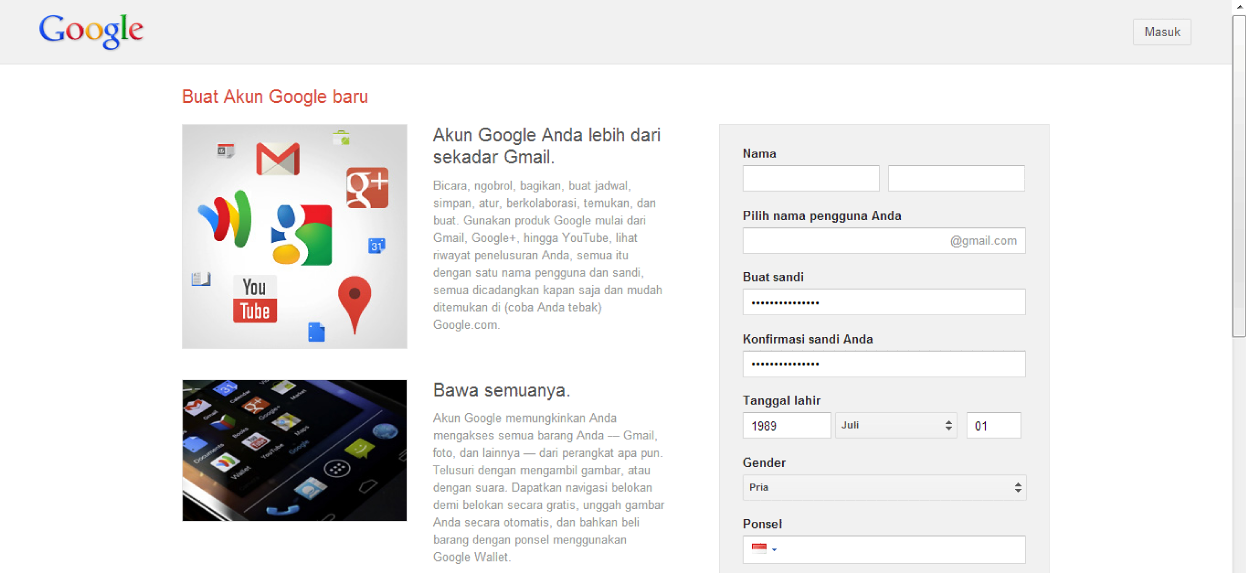
Task: Click the birth day field showing 01
Action: coord(993,425)
